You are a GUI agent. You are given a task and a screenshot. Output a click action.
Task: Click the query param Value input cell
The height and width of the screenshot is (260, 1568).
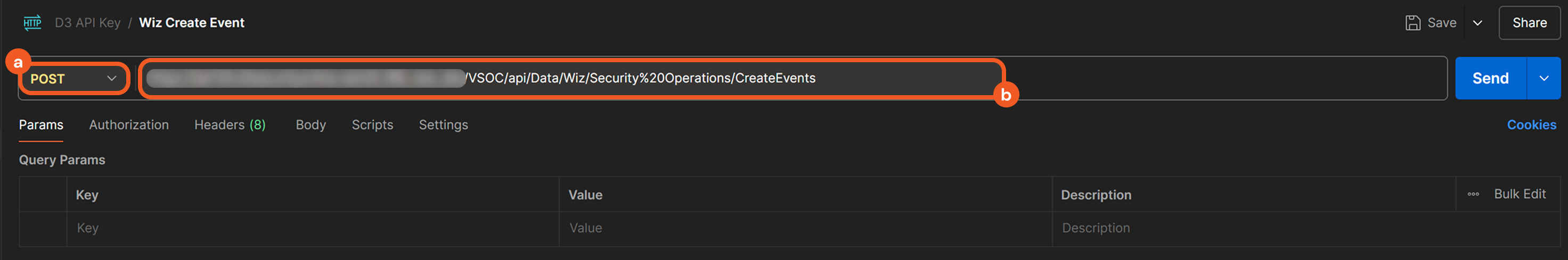[804, 229]
